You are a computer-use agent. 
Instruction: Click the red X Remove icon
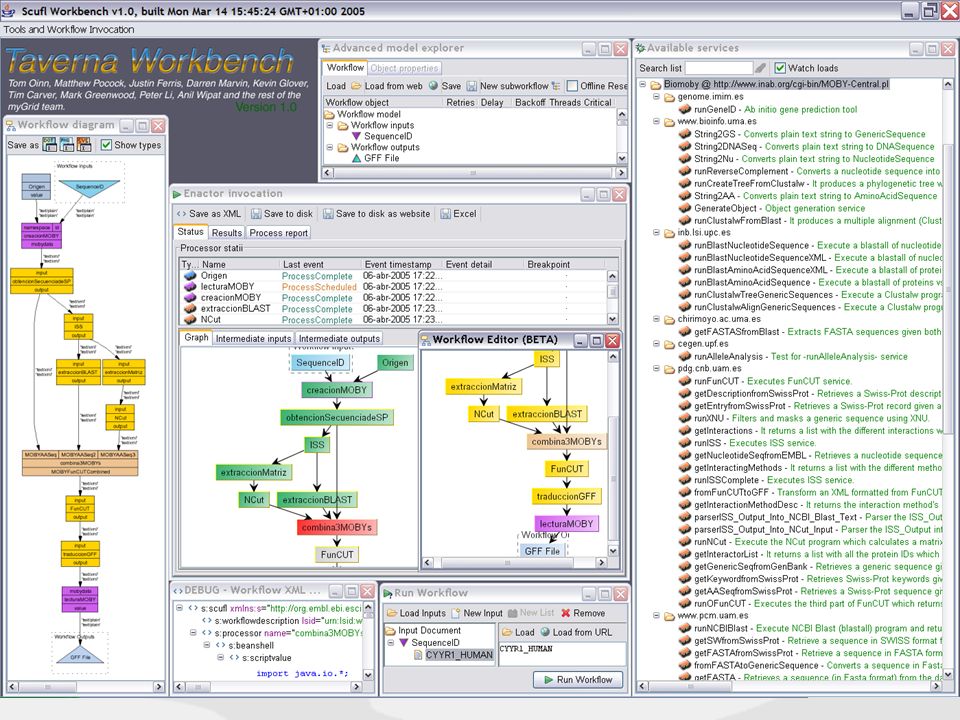566,613
